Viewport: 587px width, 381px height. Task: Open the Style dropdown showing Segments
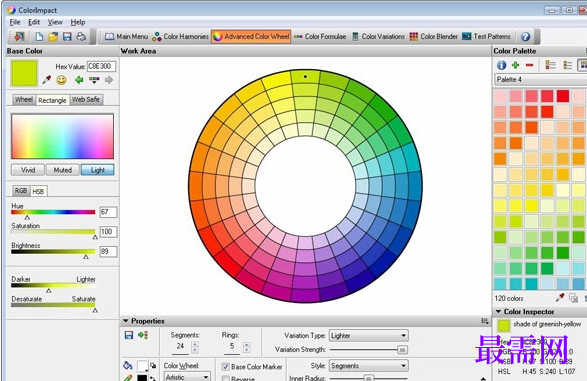(x=369, y=366)
